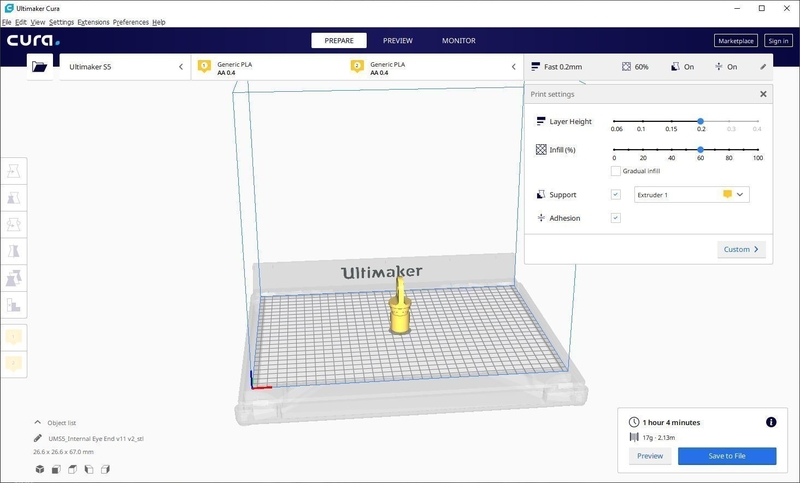Click the yellow extruder 1 badge icon
The image size is (800, 483).
point(204,67)
